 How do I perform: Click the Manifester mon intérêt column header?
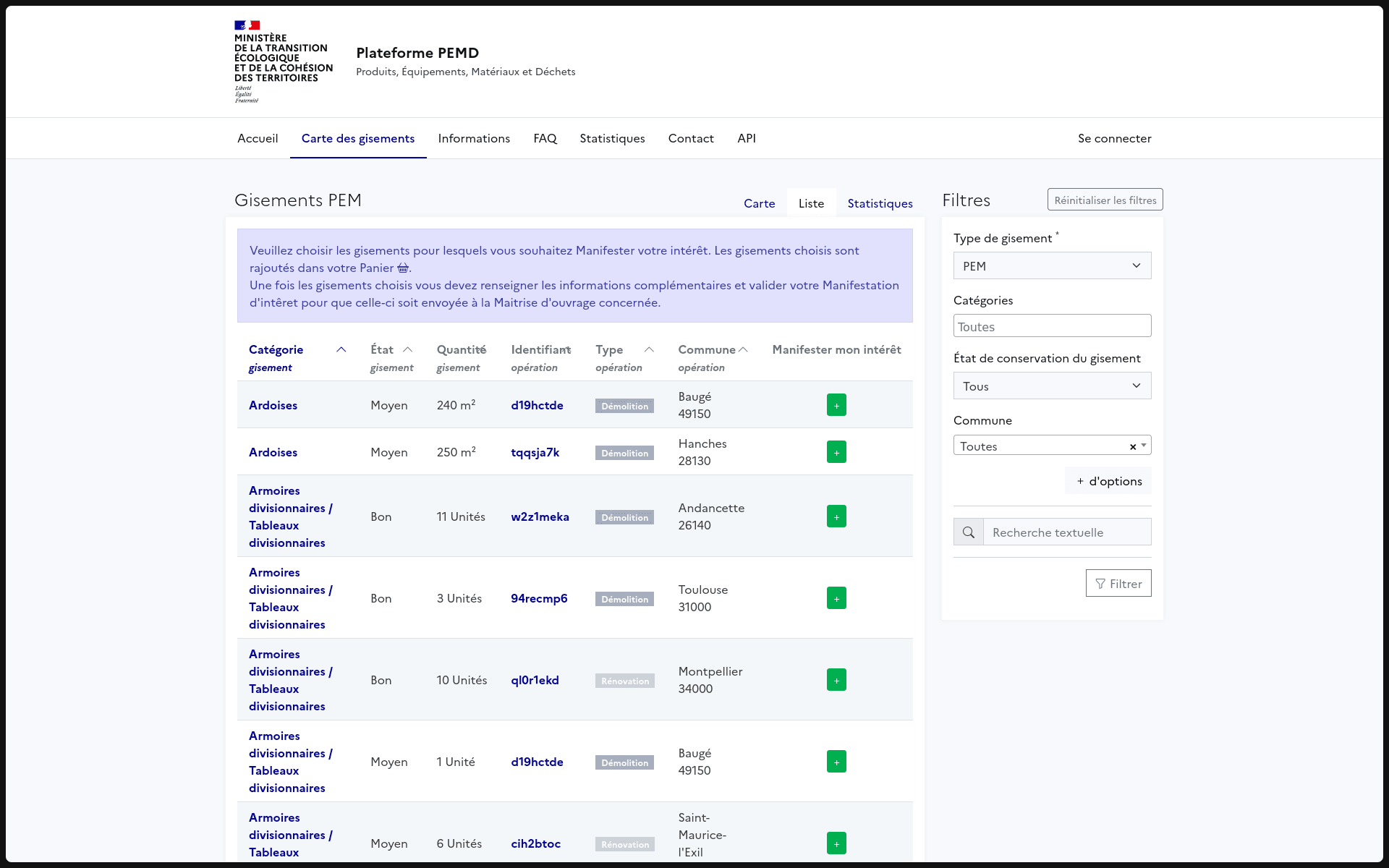pyautogui.click(x=836, y=349)
